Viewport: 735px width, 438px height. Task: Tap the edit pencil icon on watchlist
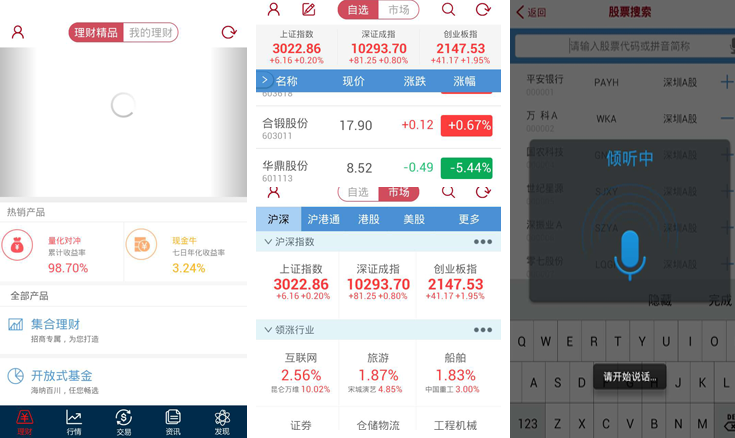(x=308, y=9)
